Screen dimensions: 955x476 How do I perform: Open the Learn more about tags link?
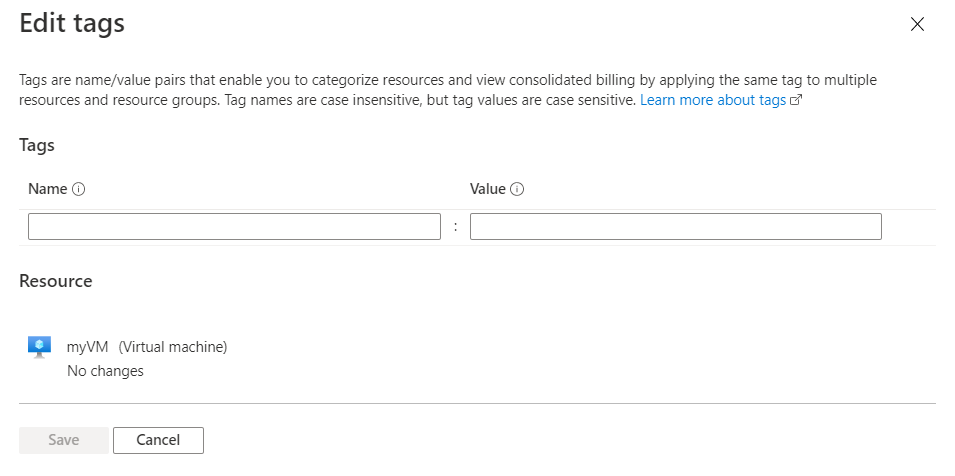[x=713, y=101]
